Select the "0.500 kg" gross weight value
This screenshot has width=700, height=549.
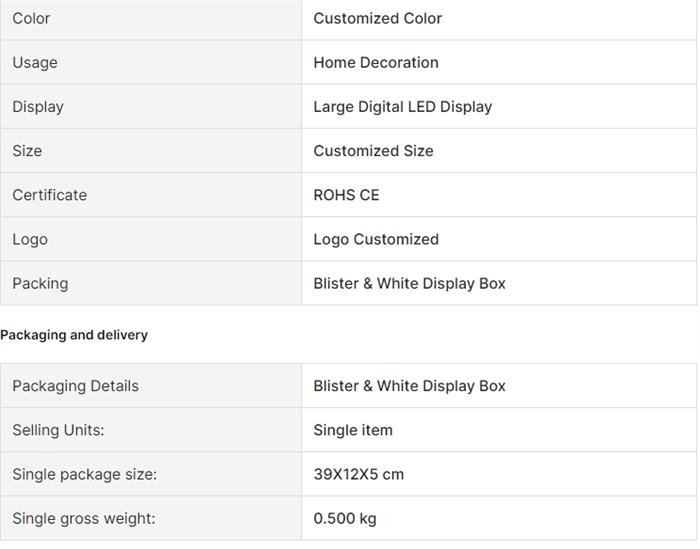344,518
